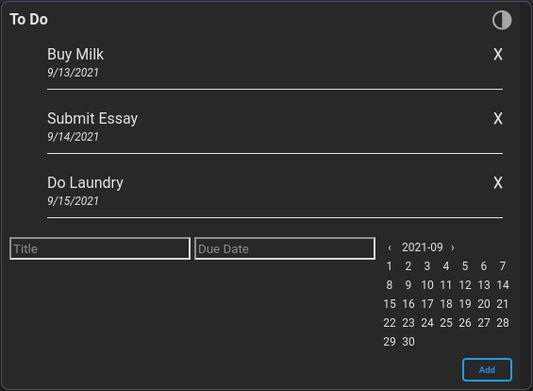Delete the Do Laundry task
This screenshot has width=533, height=391.
498,183
